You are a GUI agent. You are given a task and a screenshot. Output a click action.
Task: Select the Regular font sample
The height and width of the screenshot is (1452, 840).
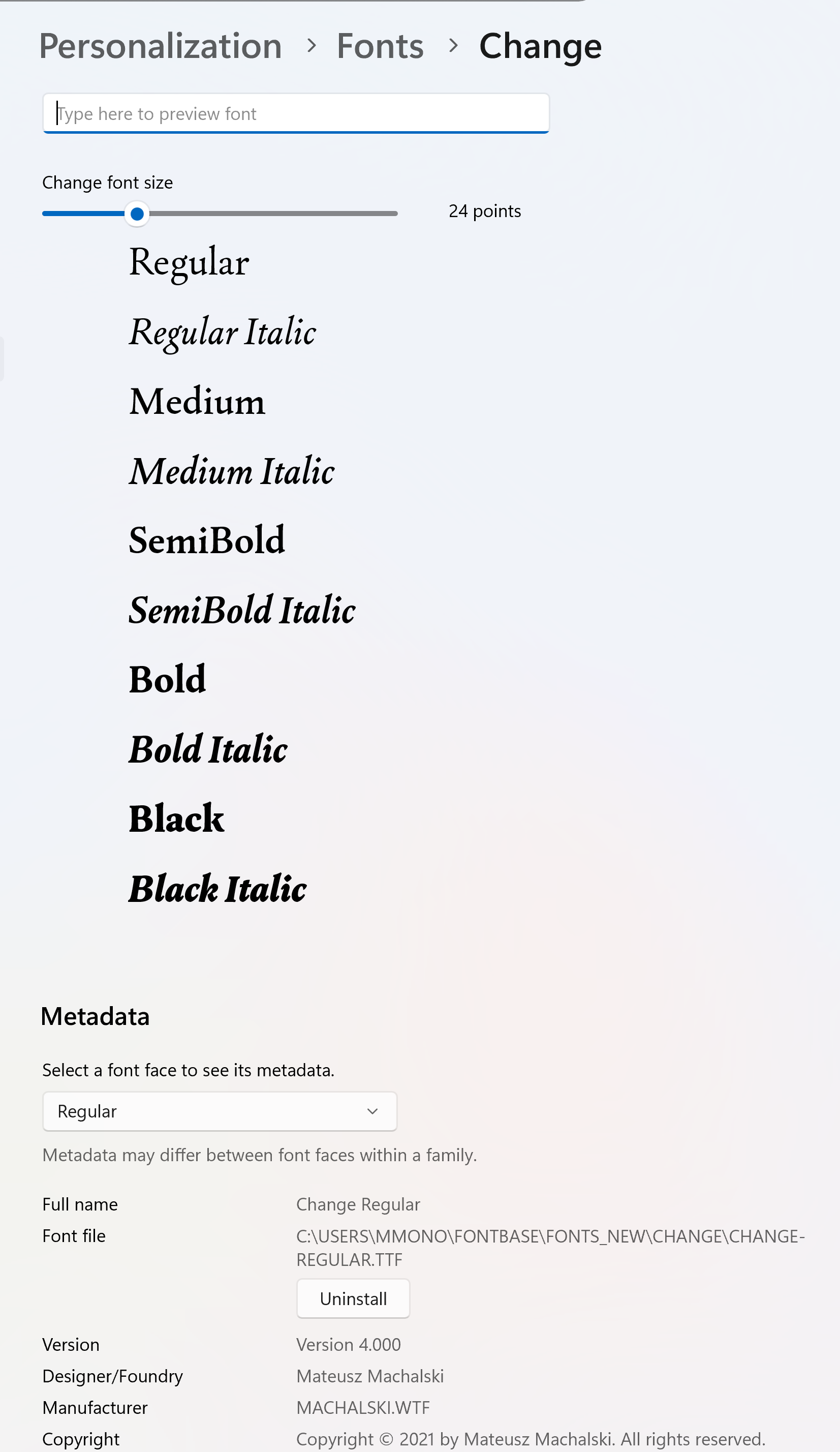tap(189, 263)
